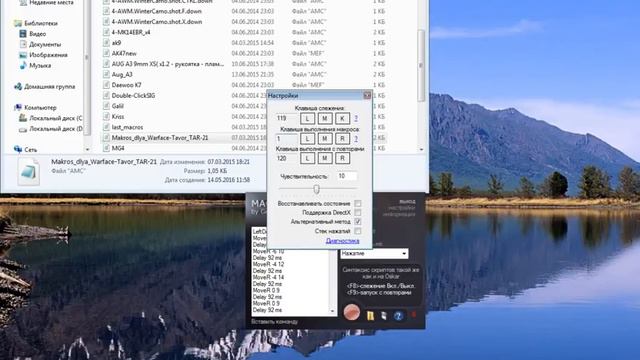Click the Библиотеки icon in navigation pane
The height and width of the screenshot is (360, 640).
(x=18, y=23)
